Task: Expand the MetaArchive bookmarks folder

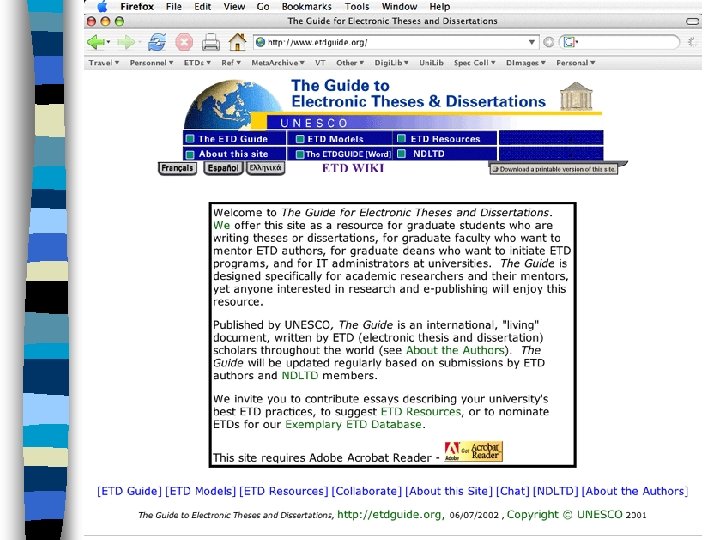Action: point(278,62)
